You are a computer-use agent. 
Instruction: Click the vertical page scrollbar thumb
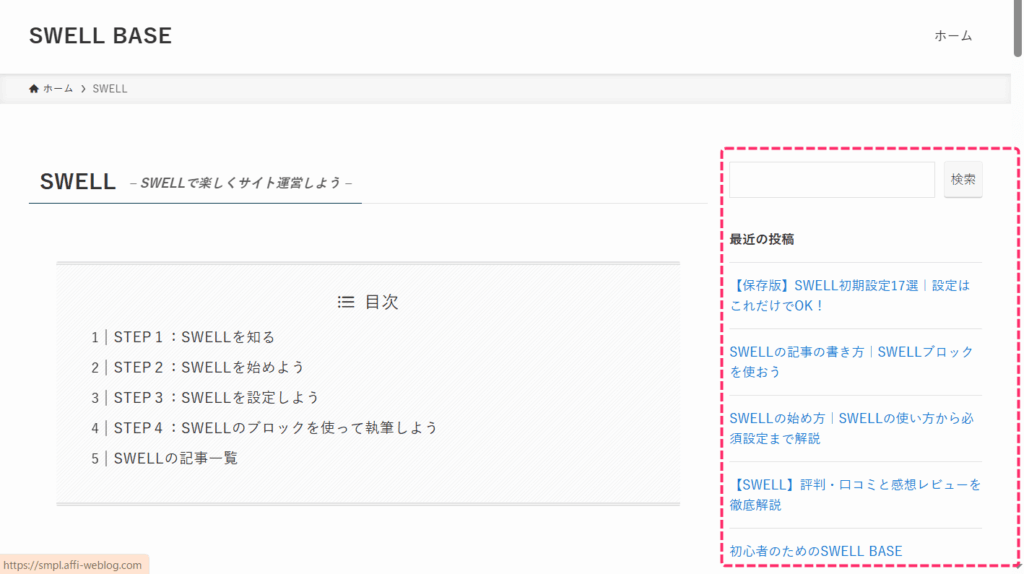coord(1017,28)
